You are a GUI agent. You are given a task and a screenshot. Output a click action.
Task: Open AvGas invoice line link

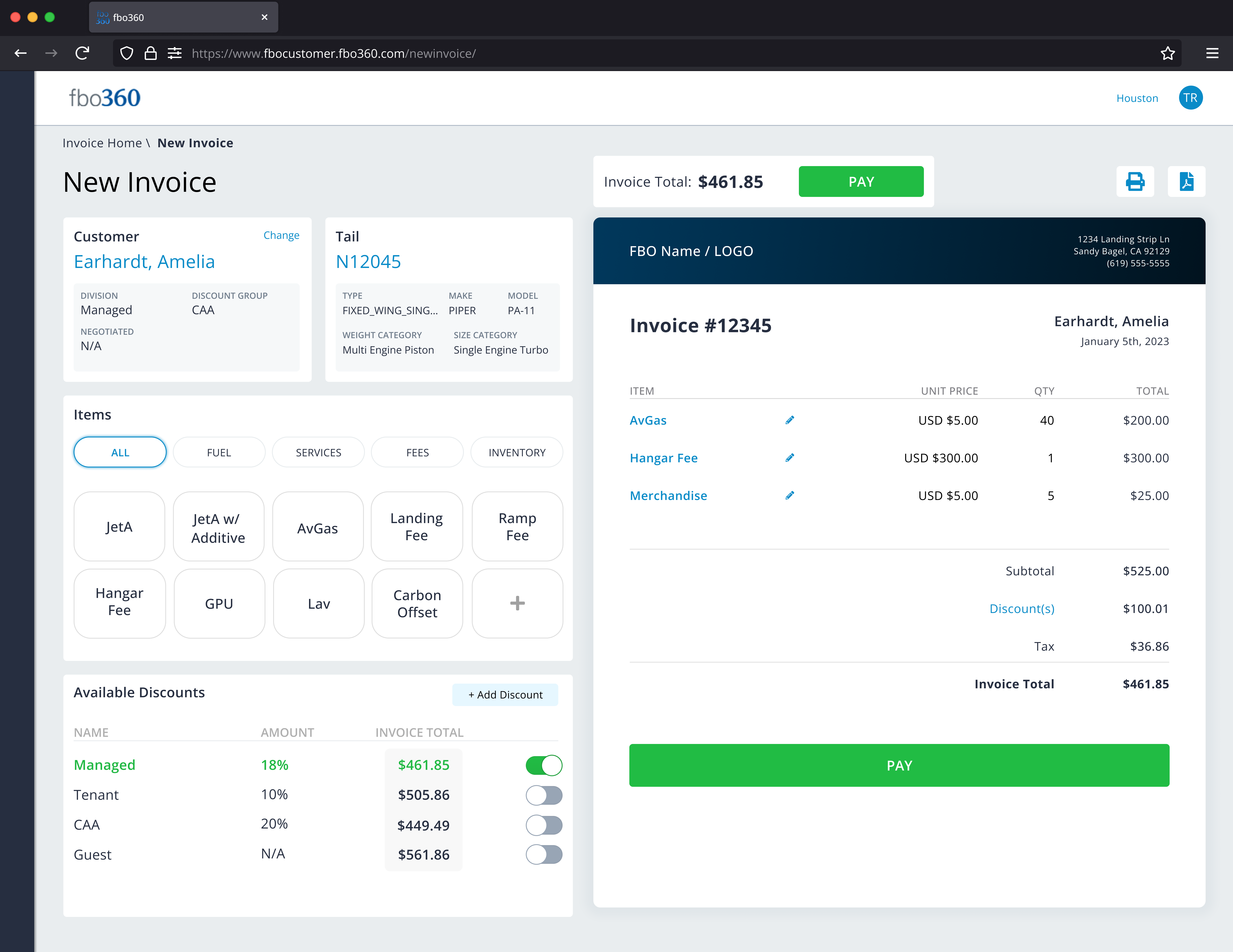pyautogui.click(x=648, y=420)
